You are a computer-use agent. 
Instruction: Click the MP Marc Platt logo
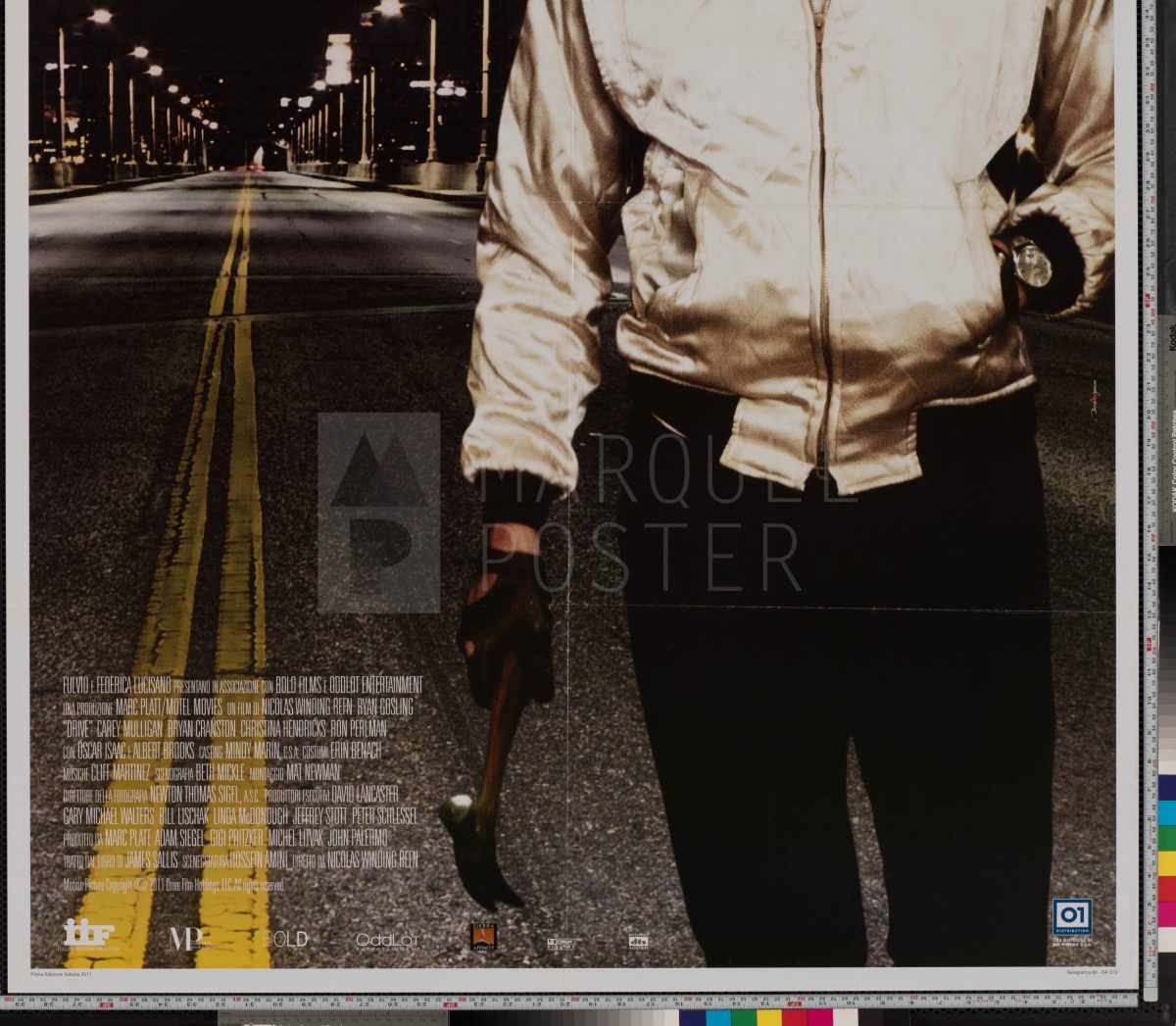click(185, 939)
